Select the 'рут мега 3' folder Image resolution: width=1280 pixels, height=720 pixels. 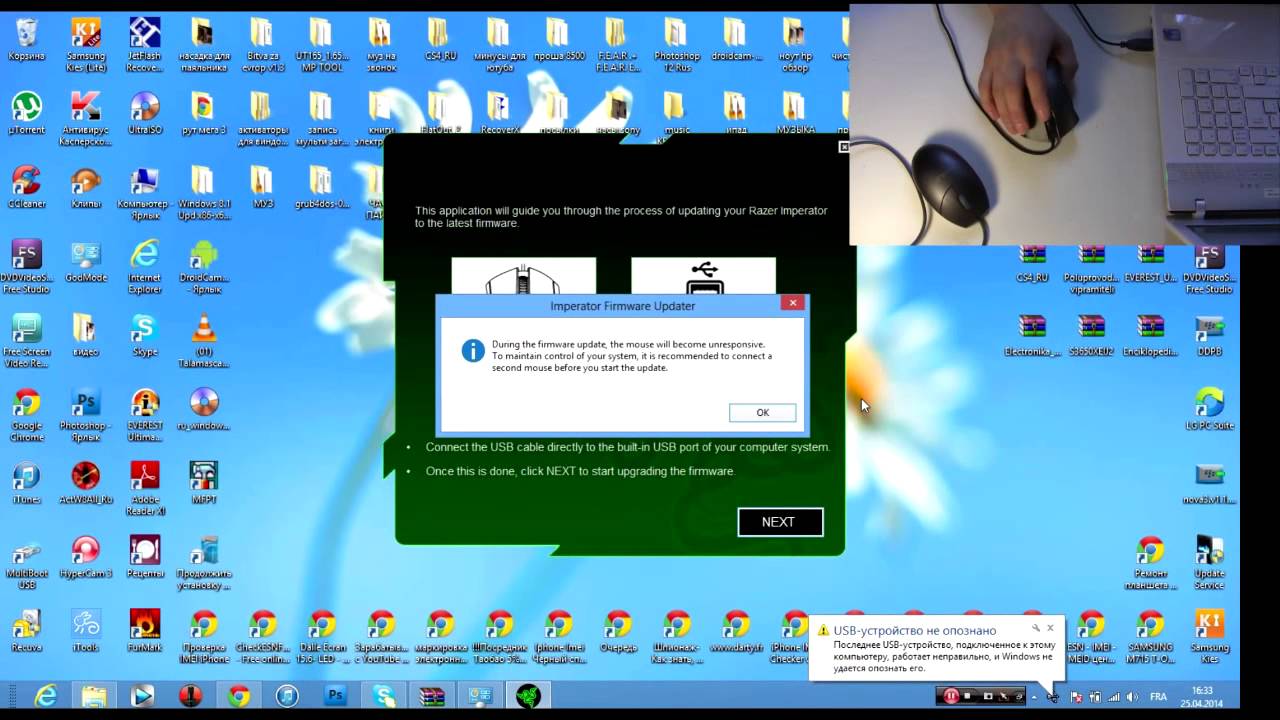[x=204, y=113]
